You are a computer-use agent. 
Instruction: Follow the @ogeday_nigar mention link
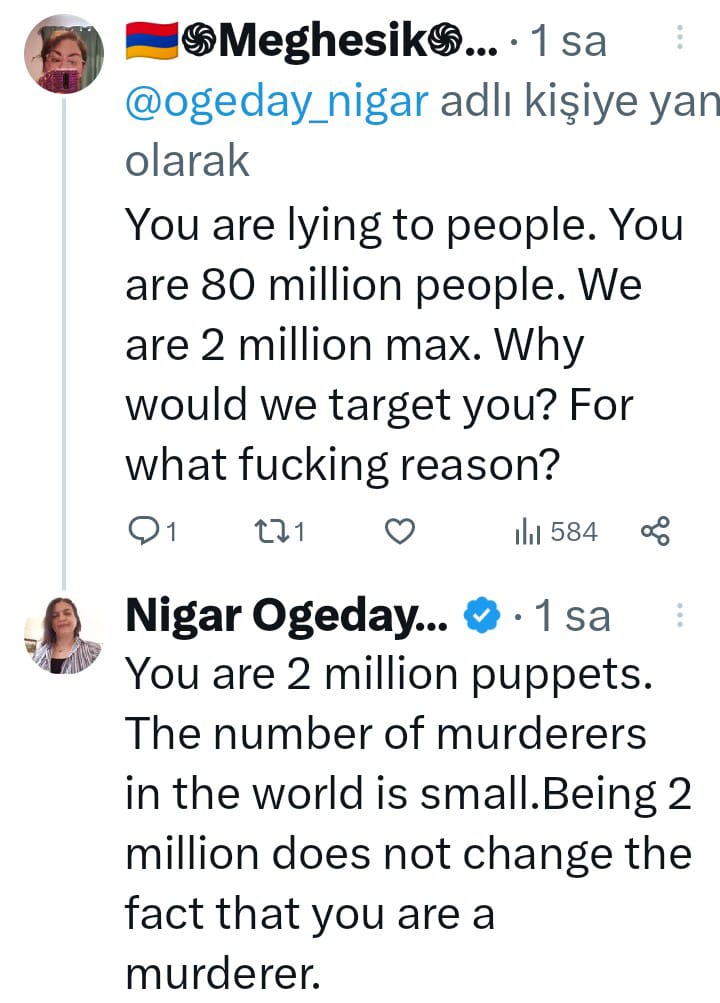click(x=273, y=100)
